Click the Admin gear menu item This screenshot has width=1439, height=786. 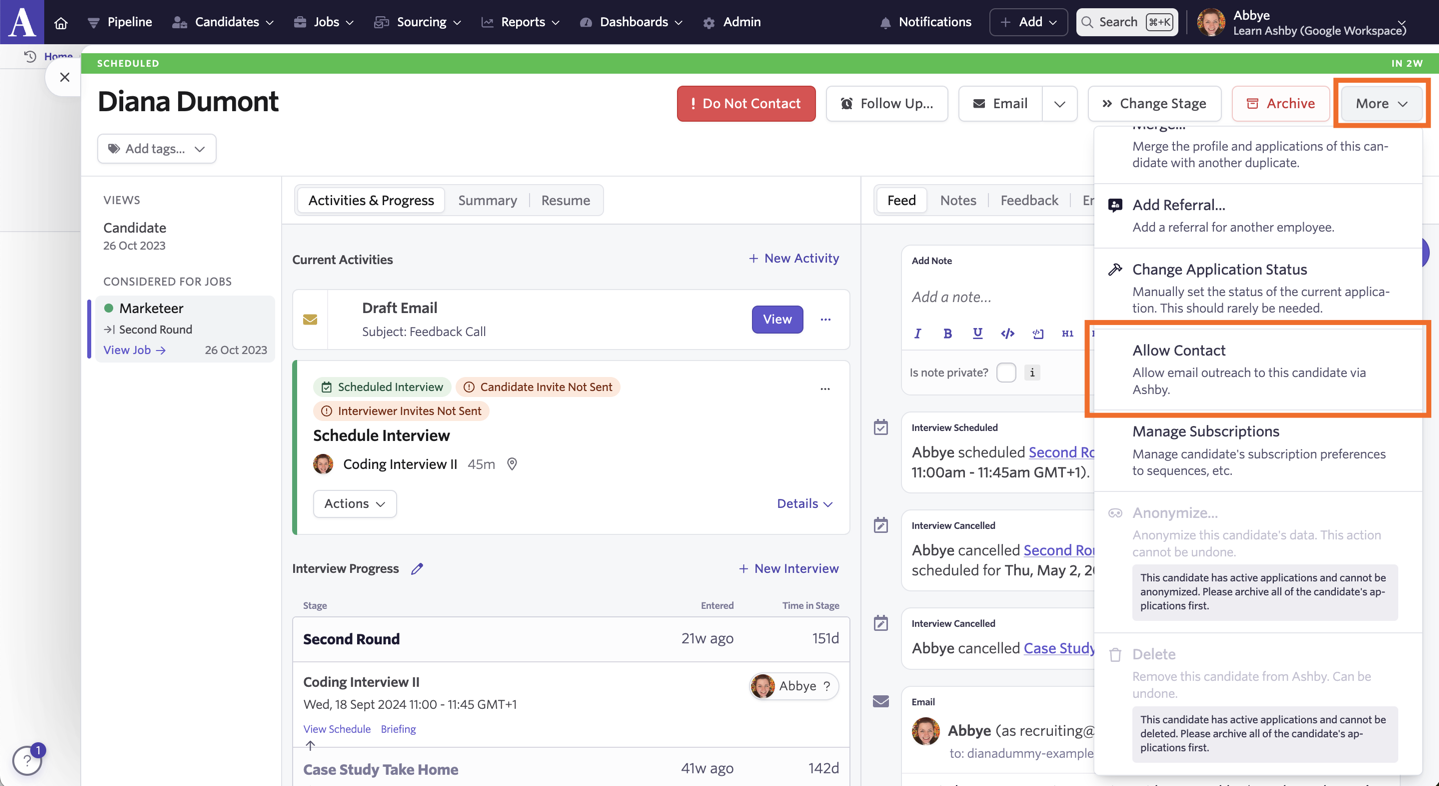pos(732,22)
